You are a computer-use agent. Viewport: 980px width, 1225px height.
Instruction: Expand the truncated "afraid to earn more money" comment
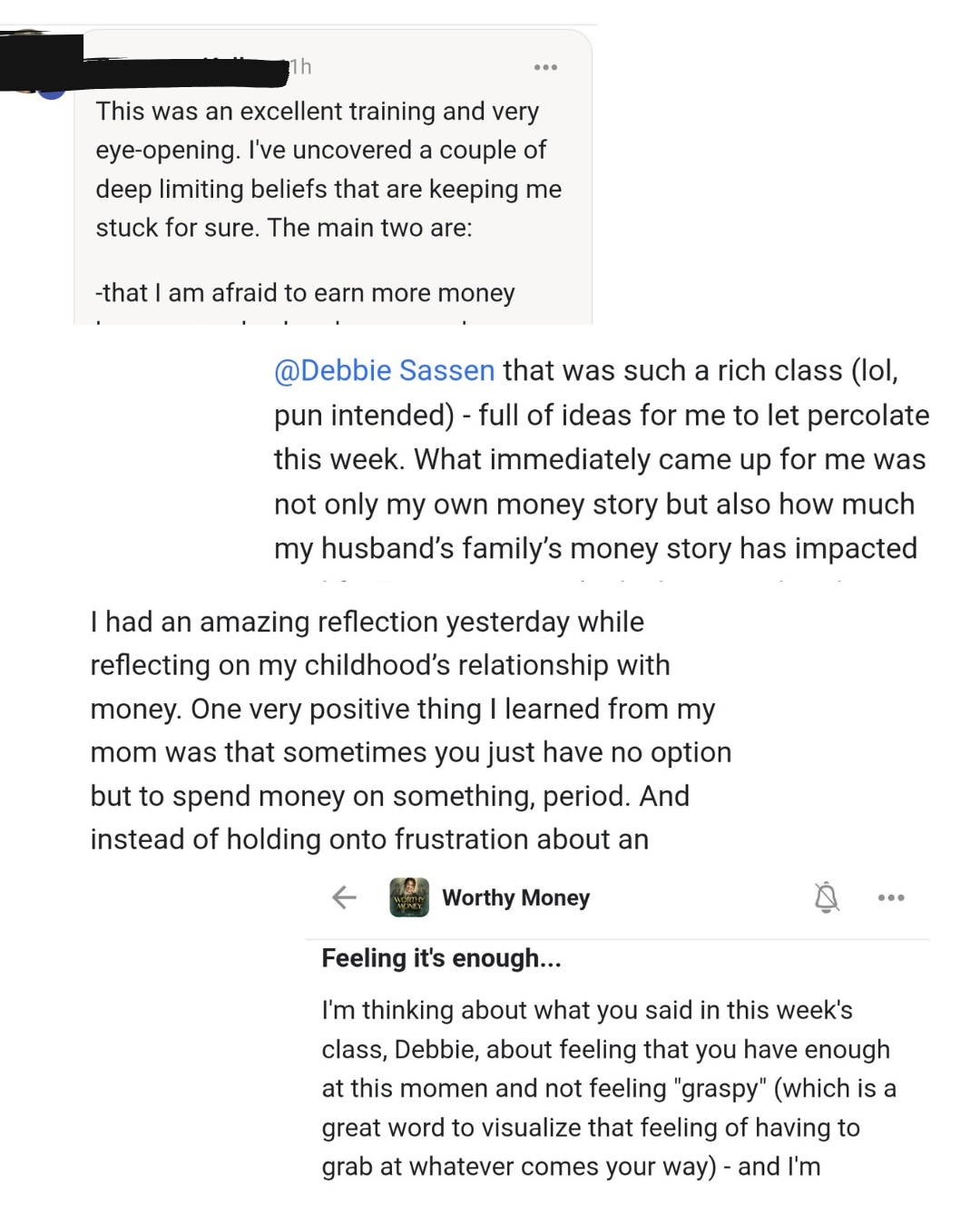(x=305, y=293)
